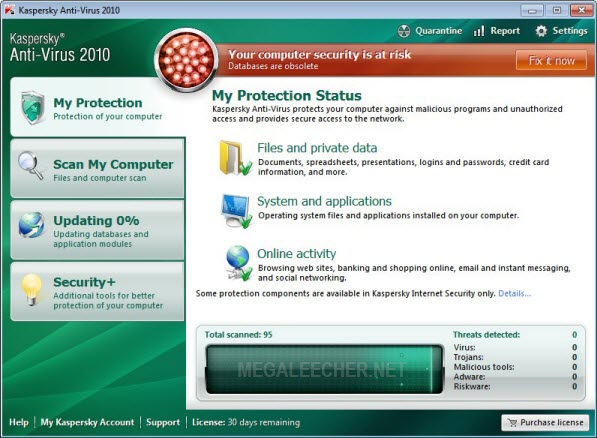Image resolution: width=597 pixels, height=438 pixels.
Task: Open System and applications section
Action: pos(324,201)
